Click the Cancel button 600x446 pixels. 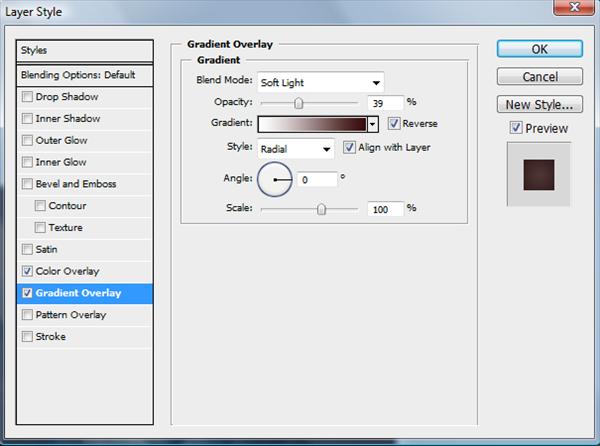(540, 77)
